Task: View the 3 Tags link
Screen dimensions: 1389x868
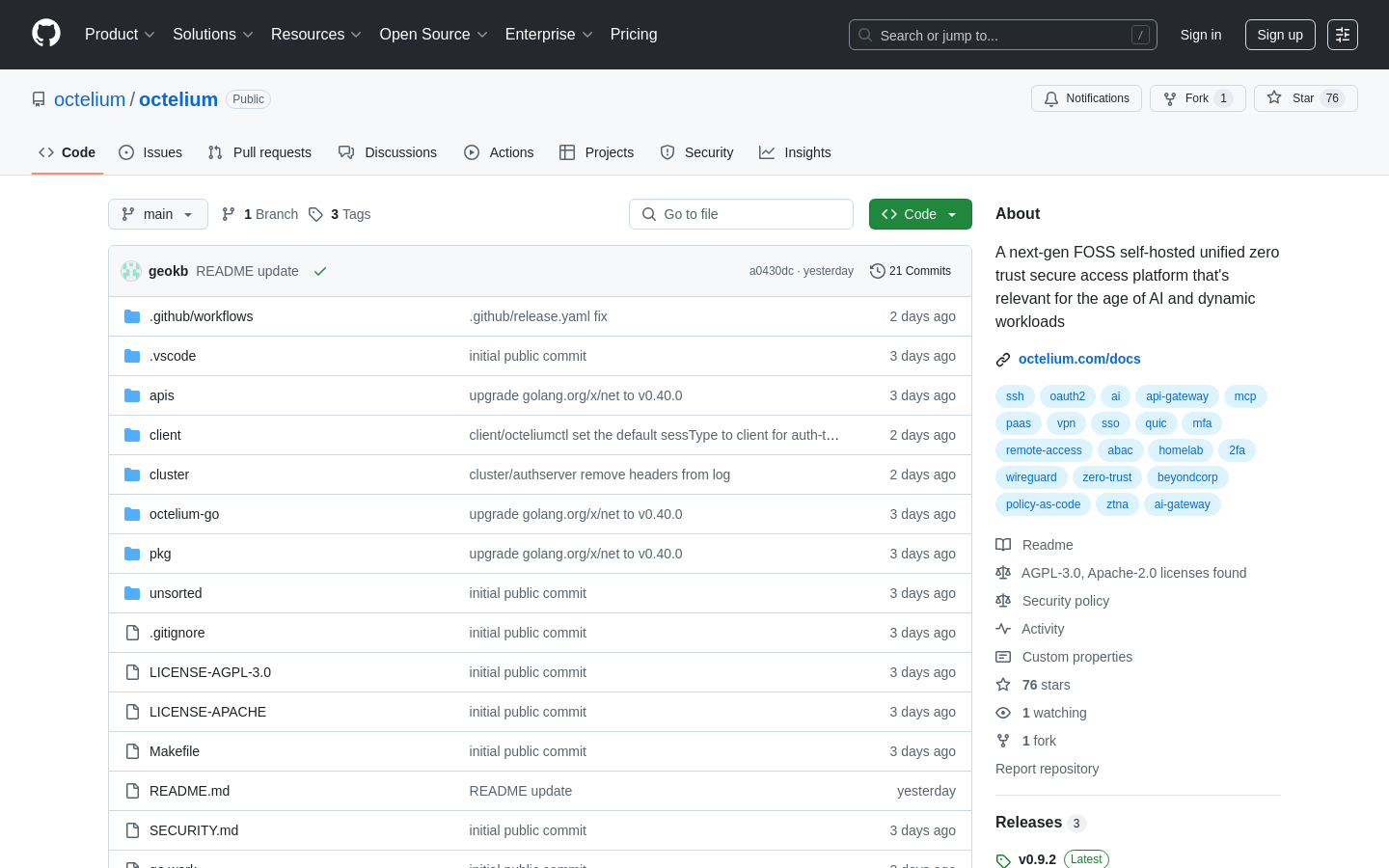Action: [x=340, y=214]
